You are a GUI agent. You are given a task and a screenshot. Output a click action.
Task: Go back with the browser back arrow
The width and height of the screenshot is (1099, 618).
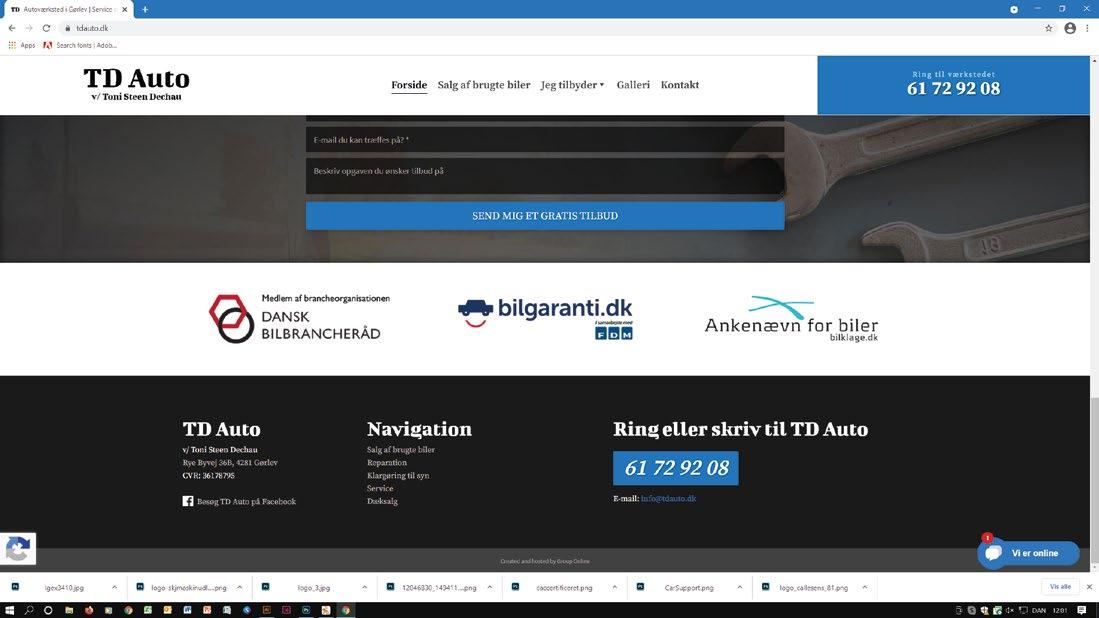pyautogui.click(x=12, y=28)
